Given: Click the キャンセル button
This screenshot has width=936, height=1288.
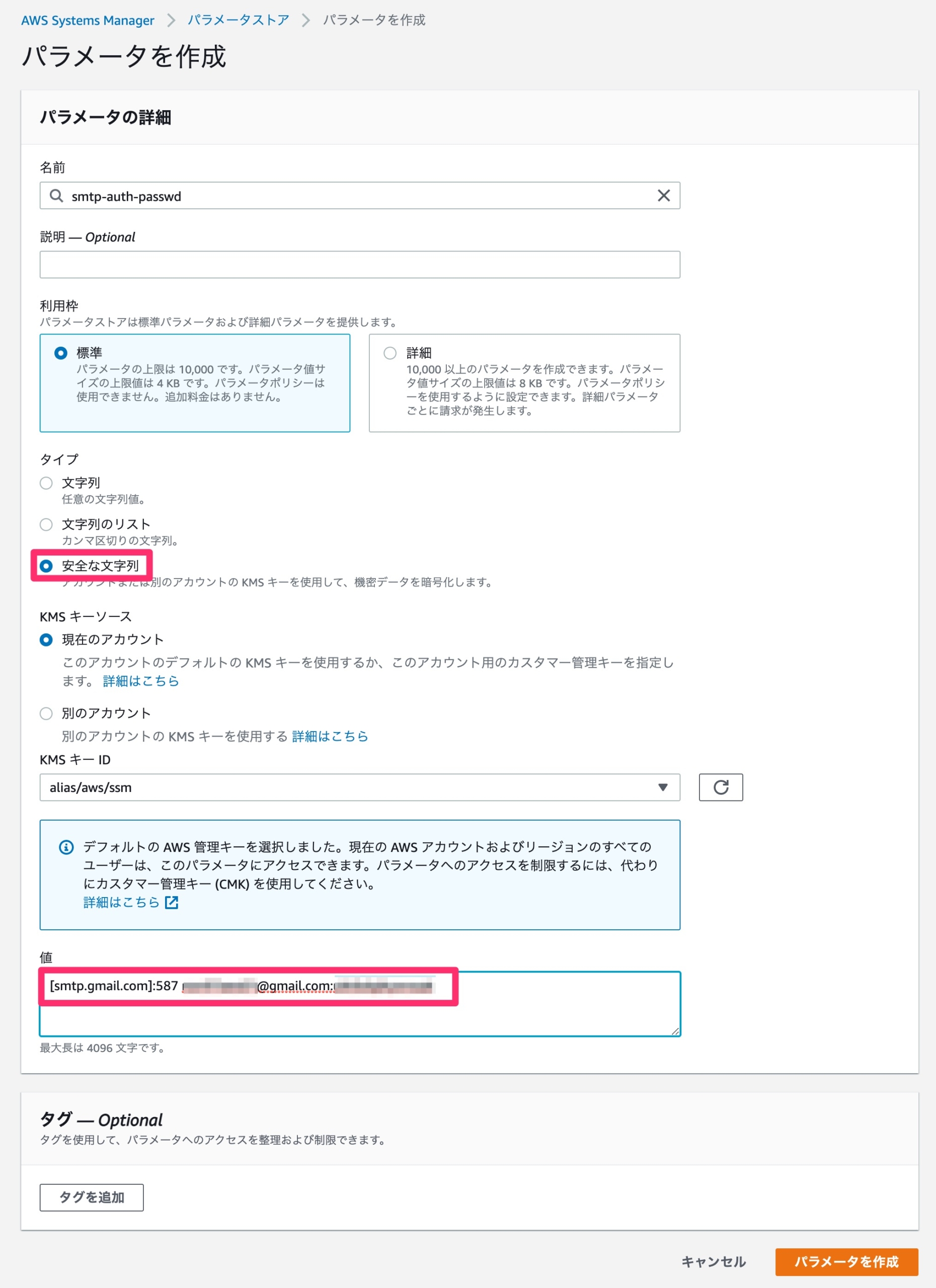Looking at the screenshot, I should point(714,1262).
